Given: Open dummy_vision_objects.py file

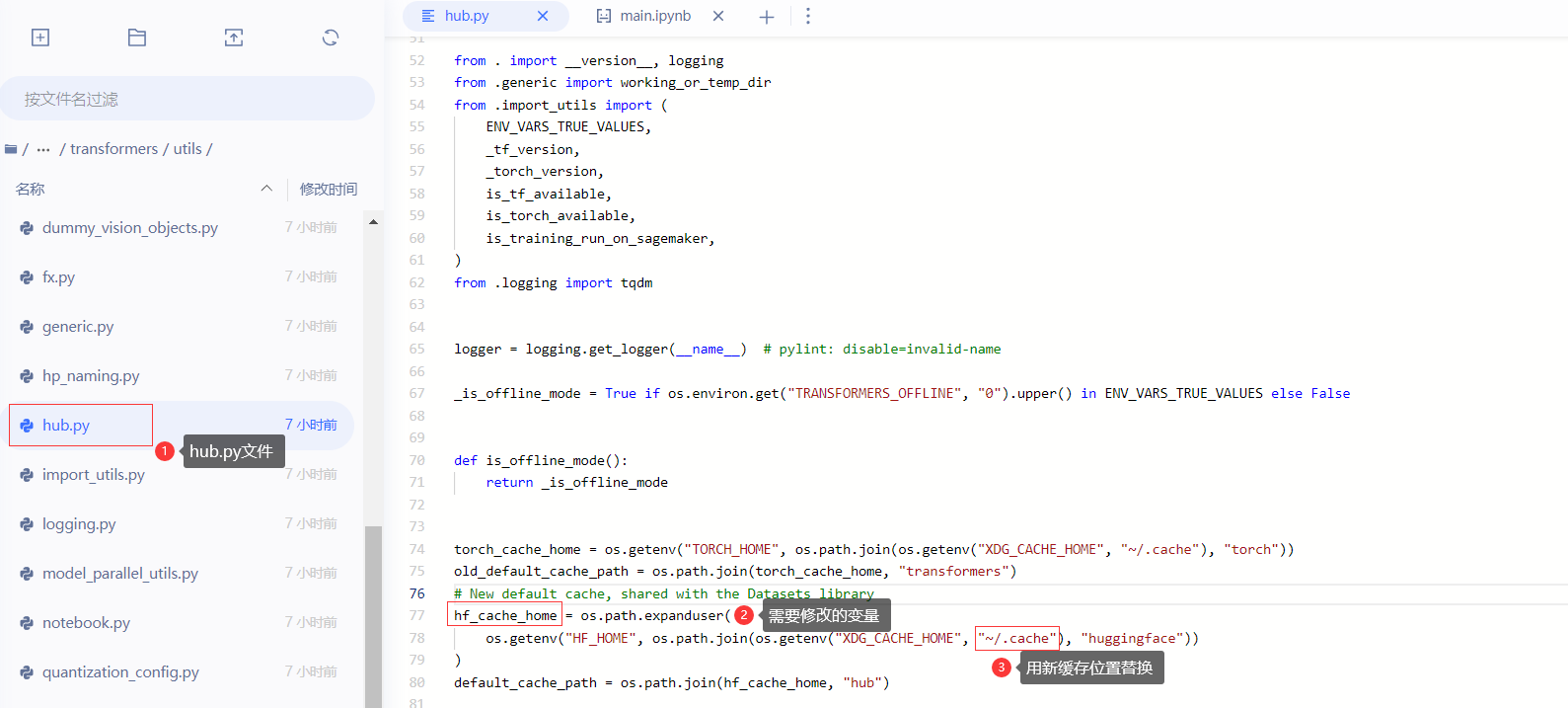Looking at the screenshot, I should [x=130, y=227].
